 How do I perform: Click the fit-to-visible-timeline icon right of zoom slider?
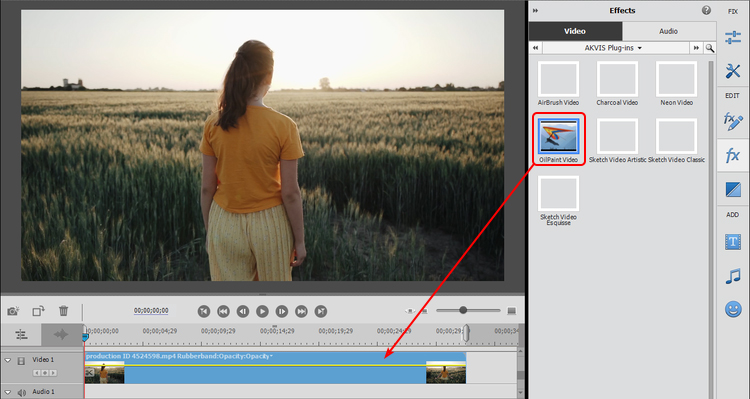(511, 311)
